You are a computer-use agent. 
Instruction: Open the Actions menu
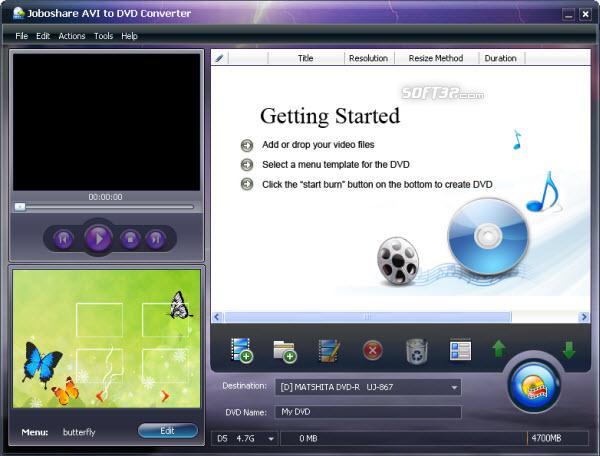72,36
